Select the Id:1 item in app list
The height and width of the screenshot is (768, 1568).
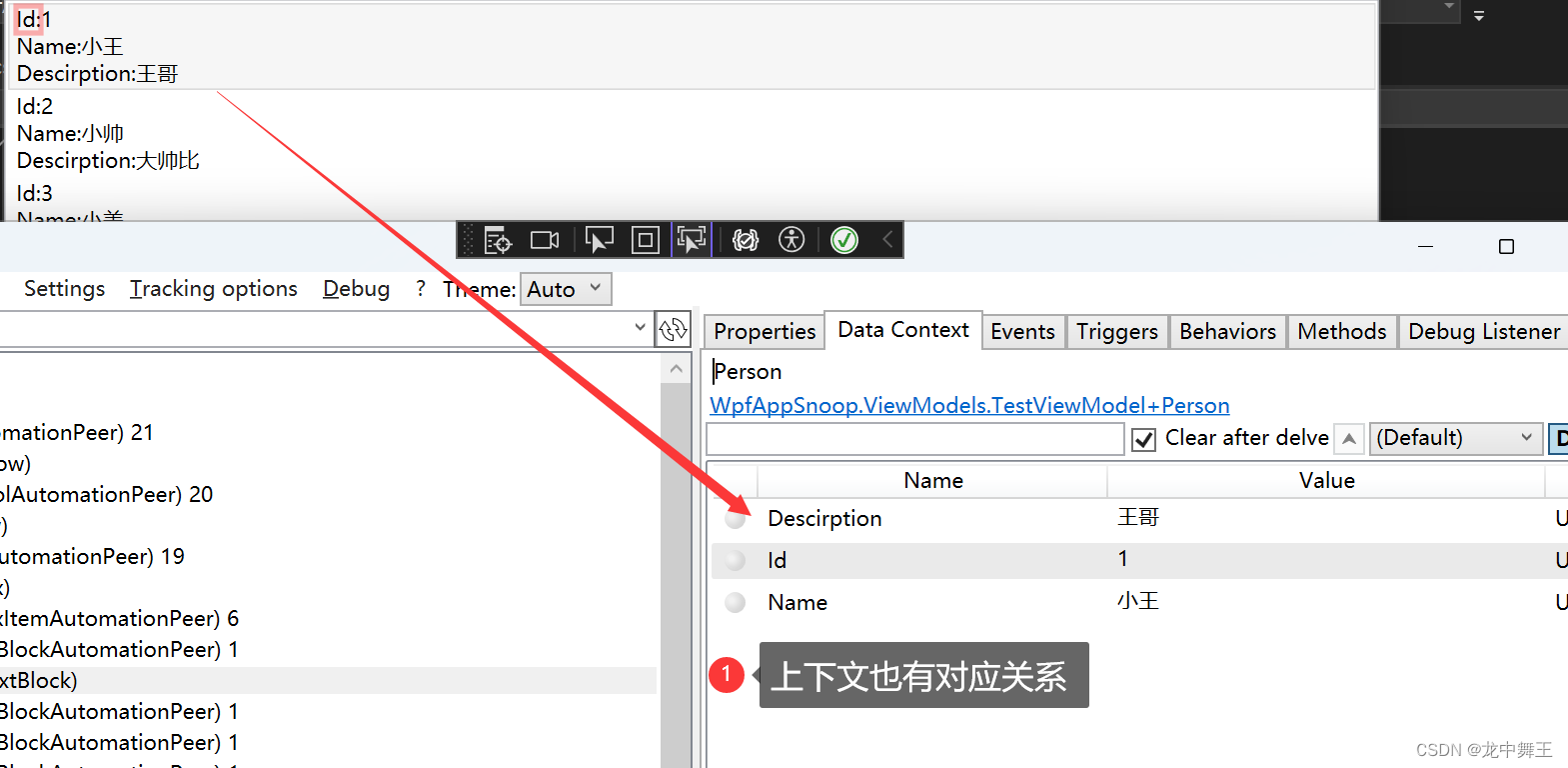coord(34,19)
